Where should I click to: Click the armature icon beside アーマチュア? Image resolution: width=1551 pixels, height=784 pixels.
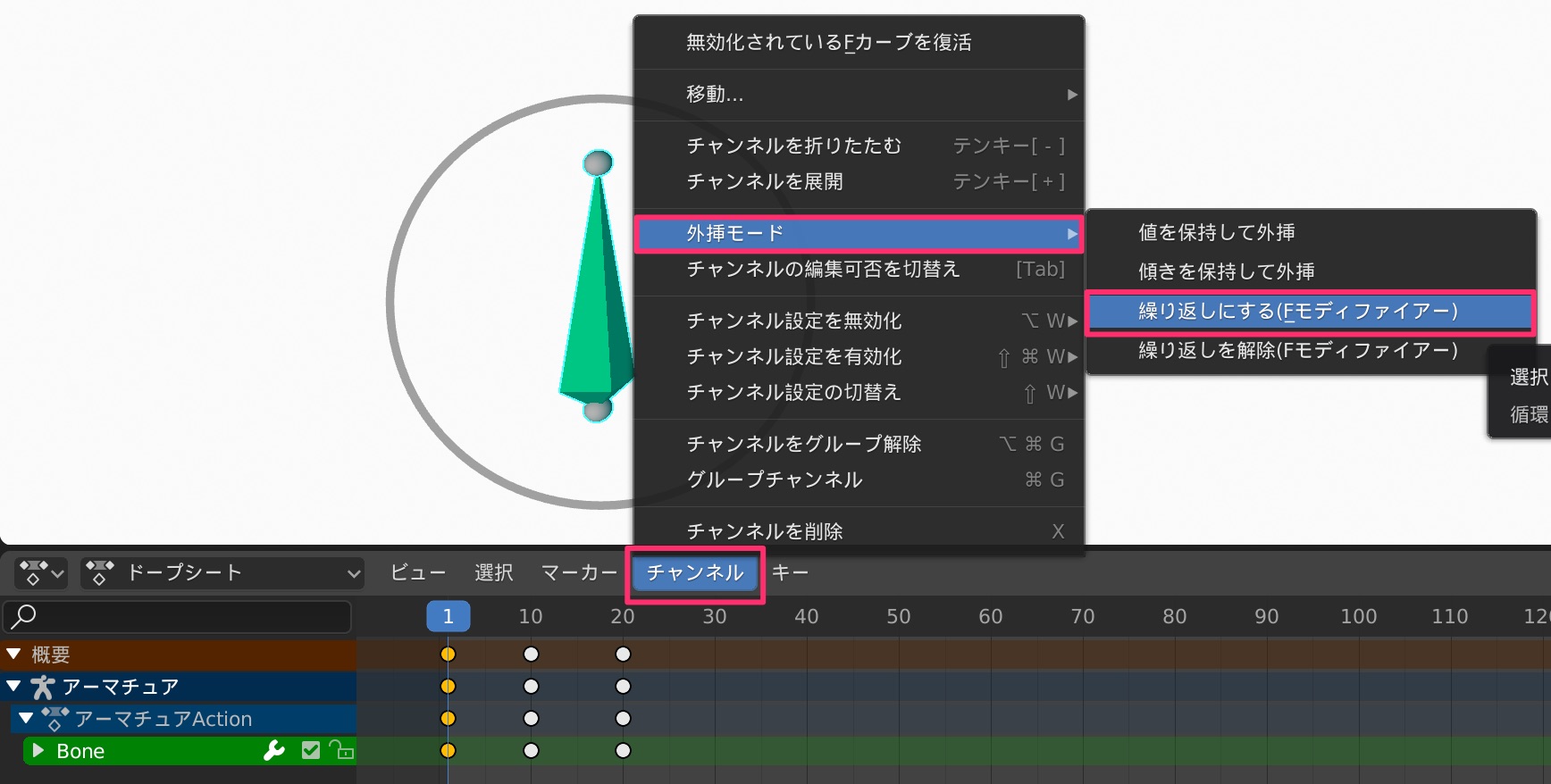tap(42, 687)
